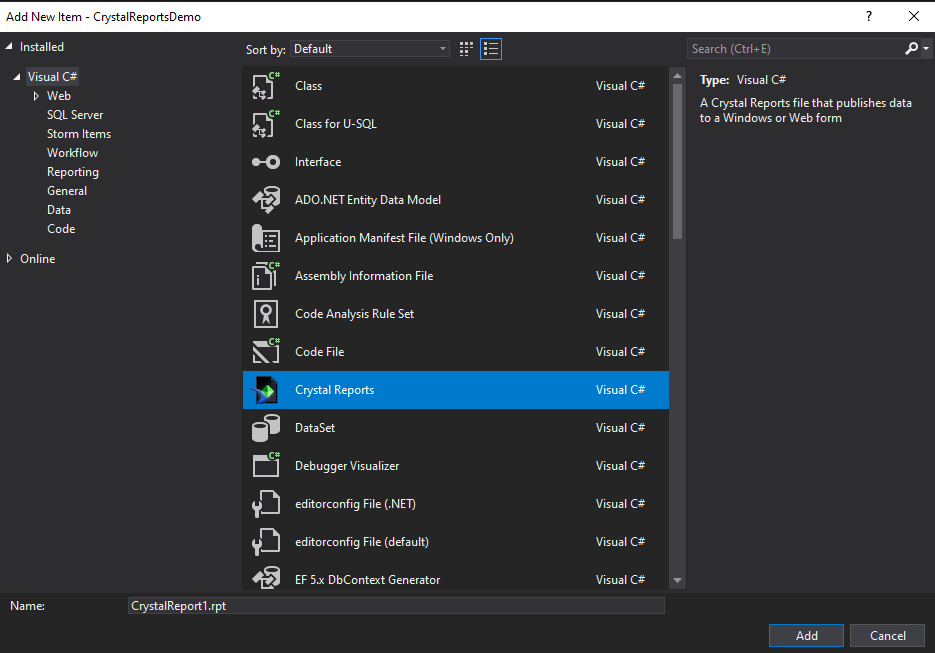
Task: Select "ADO.NET Entity Data Model" text
Action: click(x=368, y=200)
